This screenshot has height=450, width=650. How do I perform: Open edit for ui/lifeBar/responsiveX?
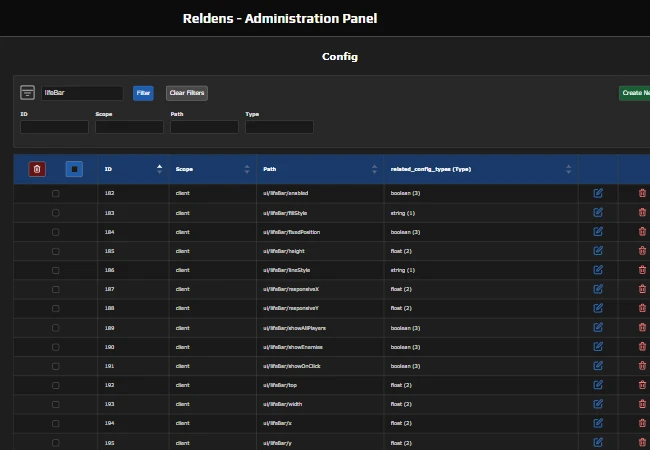click(598, 289)
